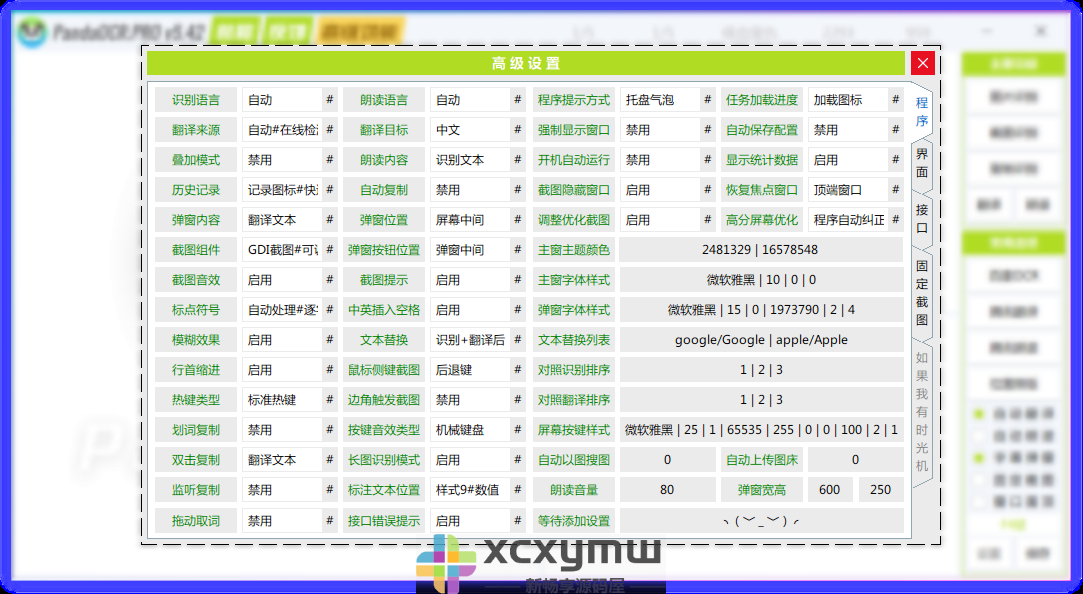1083x594 pixels.
Task: Open the 热键类型 # selector
Action: 329,399
